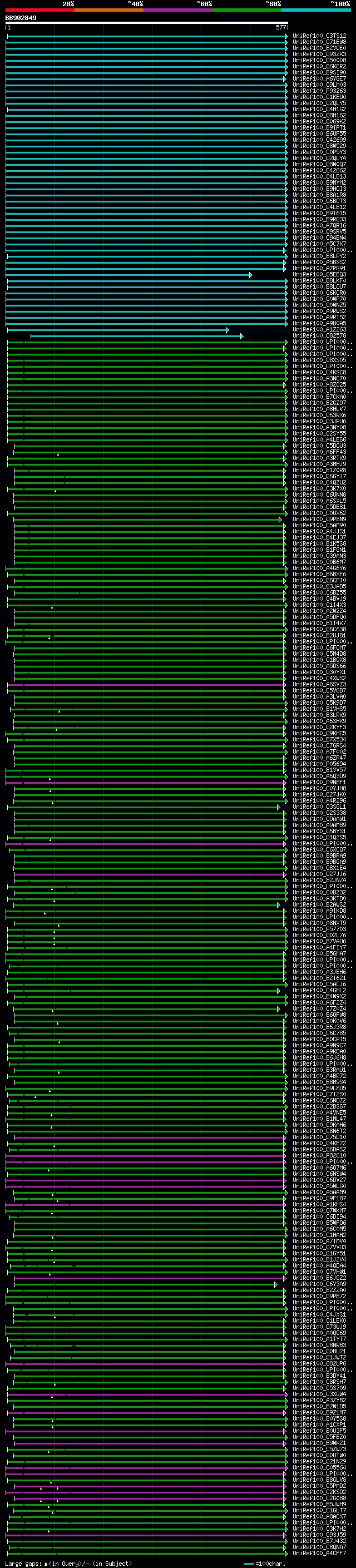This screenshot has height=1568, width=356.
Task: Click the UniRef100_Q4H1G2 label
Action: coord(319,110)
